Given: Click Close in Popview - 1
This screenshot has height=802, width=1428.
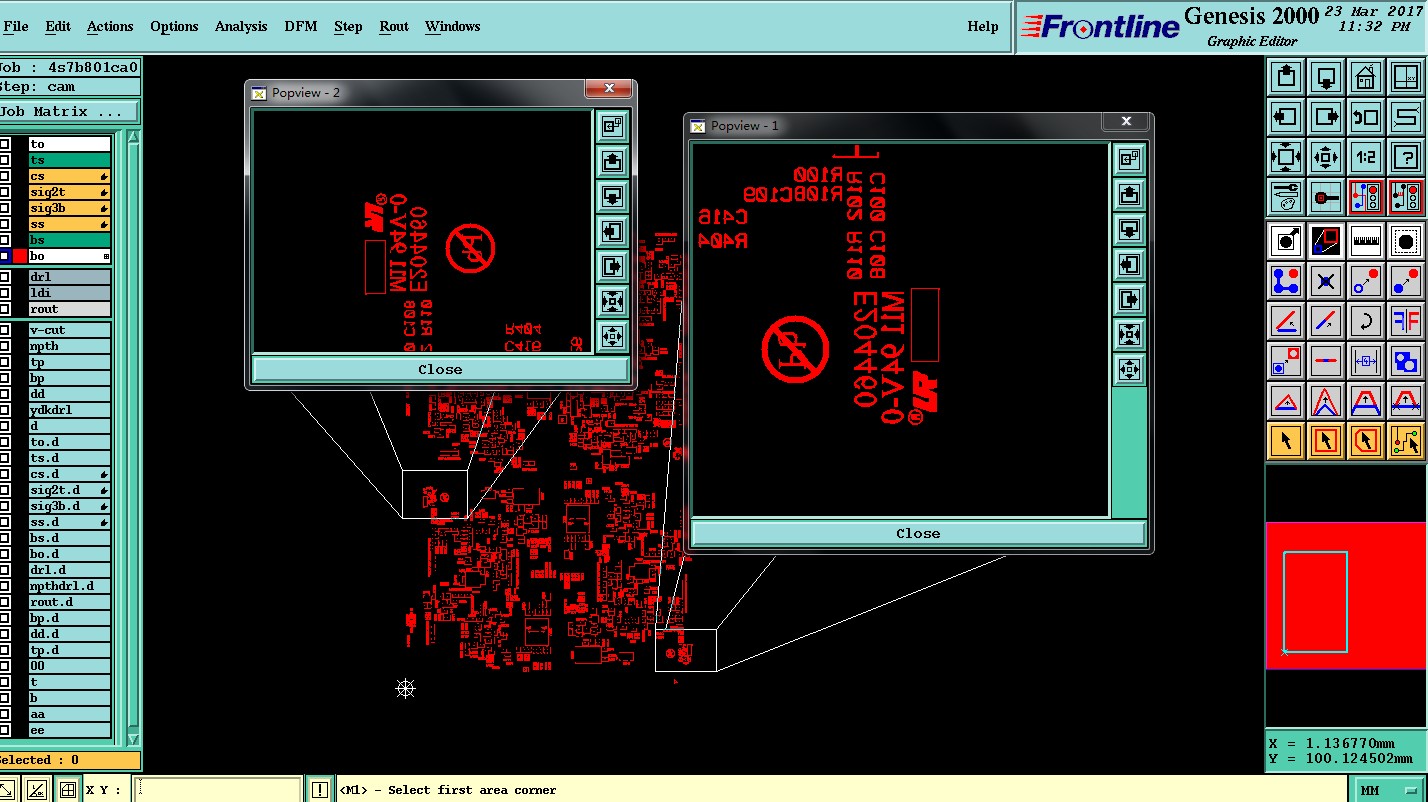Looking at the screenshot, I should 918,533.
